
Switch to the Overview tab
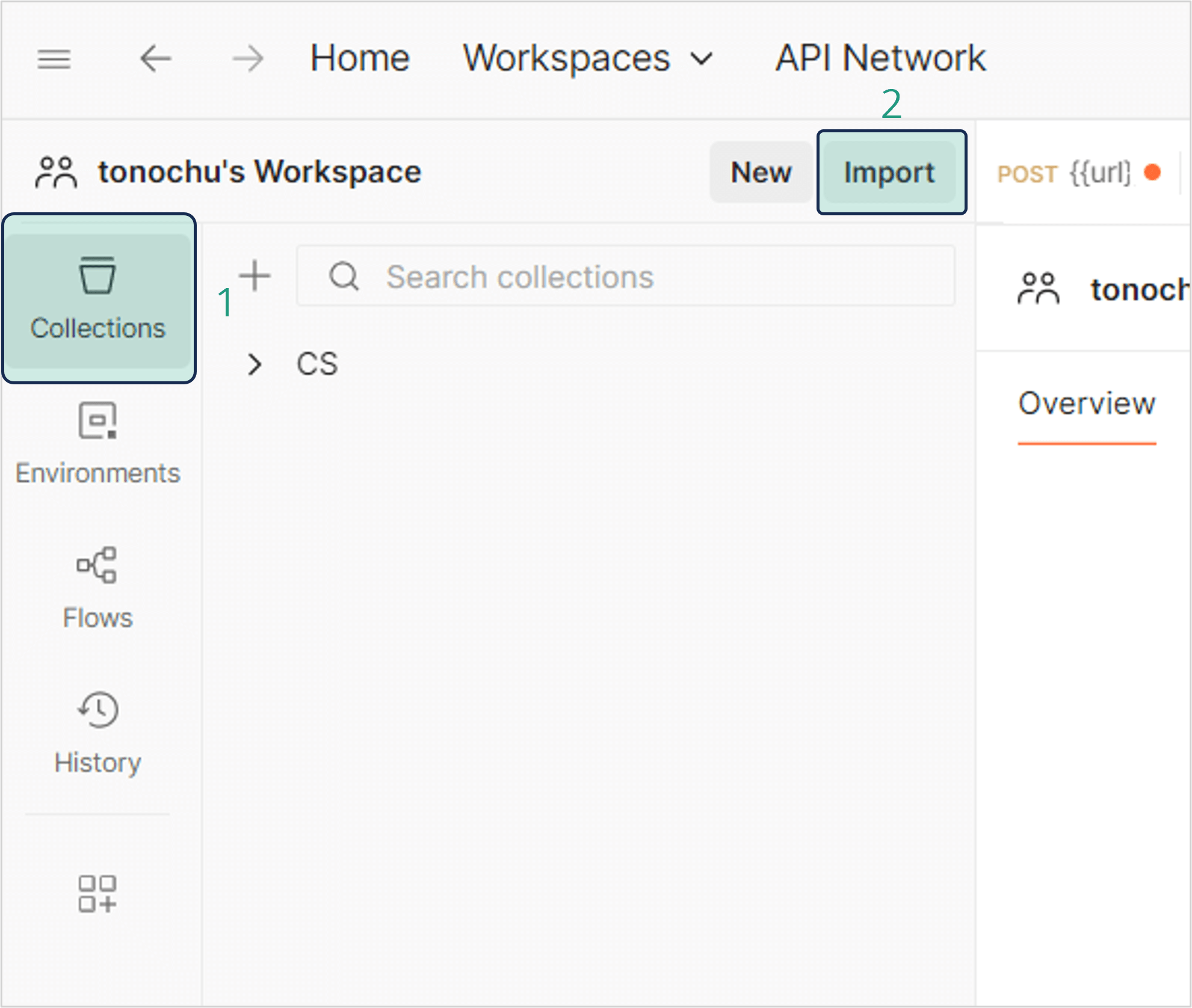point(1087,404)
